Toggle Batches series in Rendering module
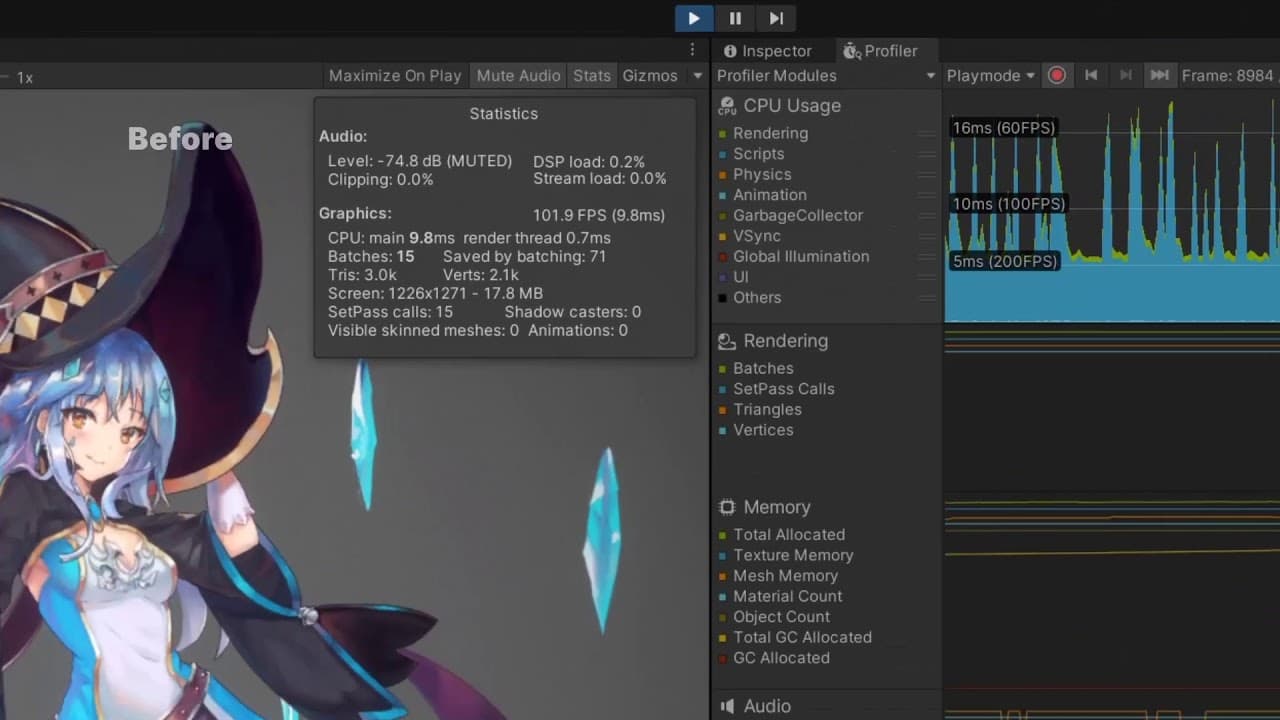 click(x=722, y=369)
